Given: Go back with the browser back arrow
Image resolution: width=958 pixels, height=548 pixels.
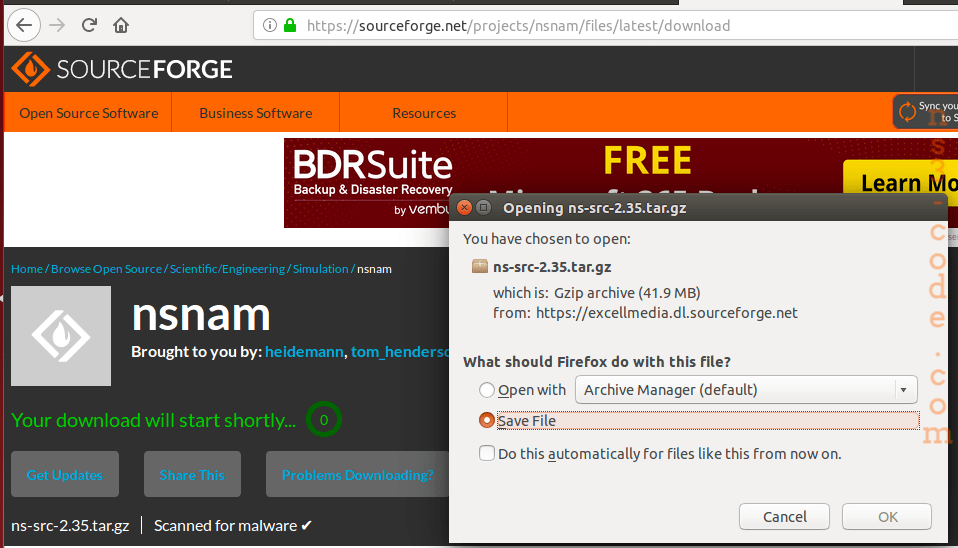Looking at the screenshot, I should 24,25.
